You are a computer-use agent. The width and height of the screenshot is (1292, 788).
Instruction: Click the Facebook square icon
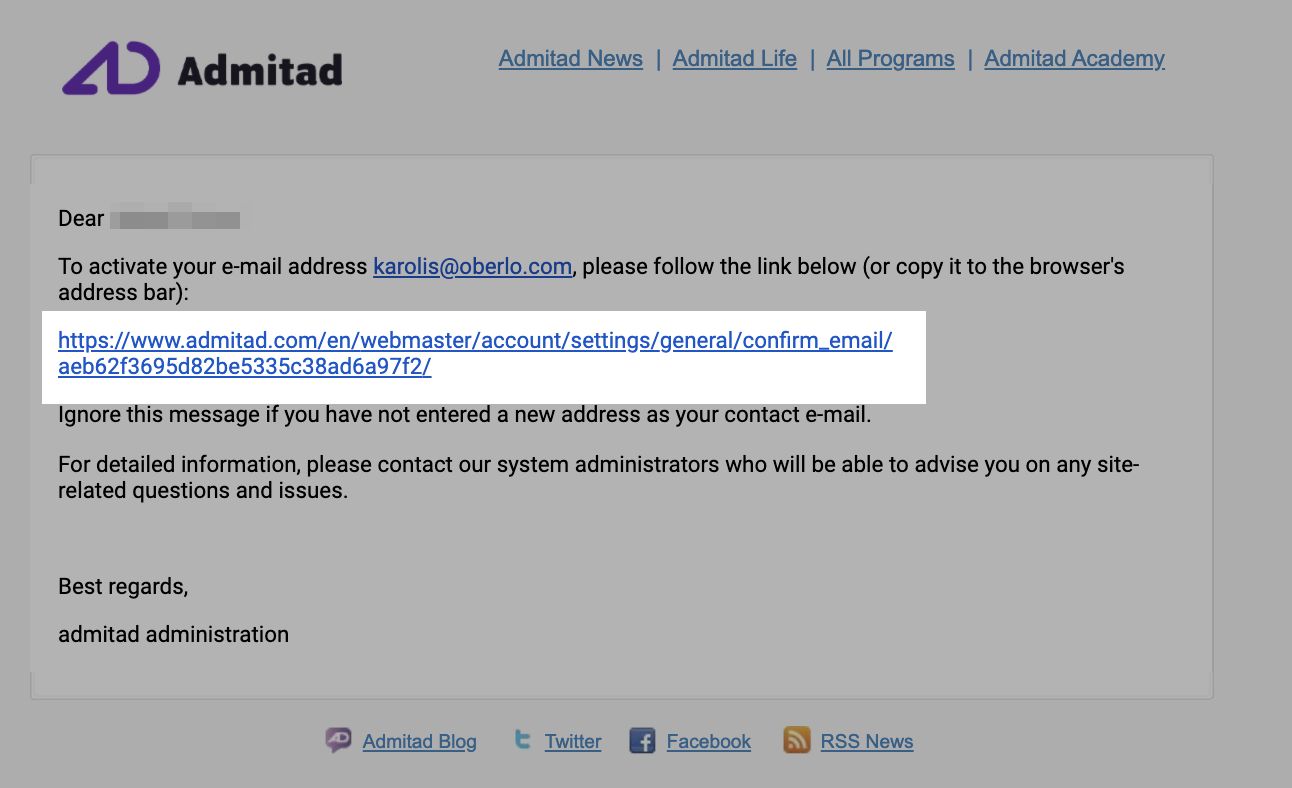tap(642, 741)
